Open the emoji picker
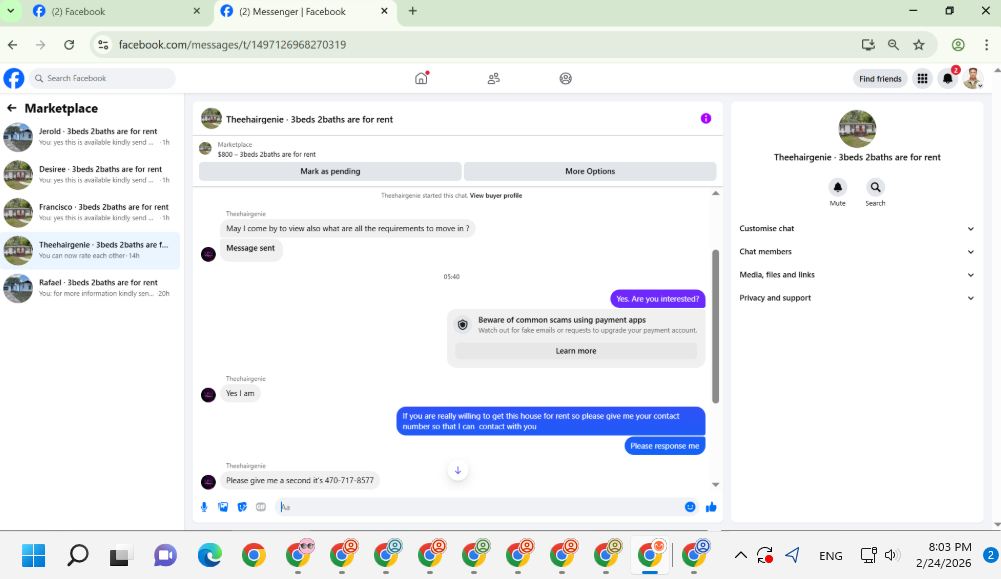 [x=690, y=507]
